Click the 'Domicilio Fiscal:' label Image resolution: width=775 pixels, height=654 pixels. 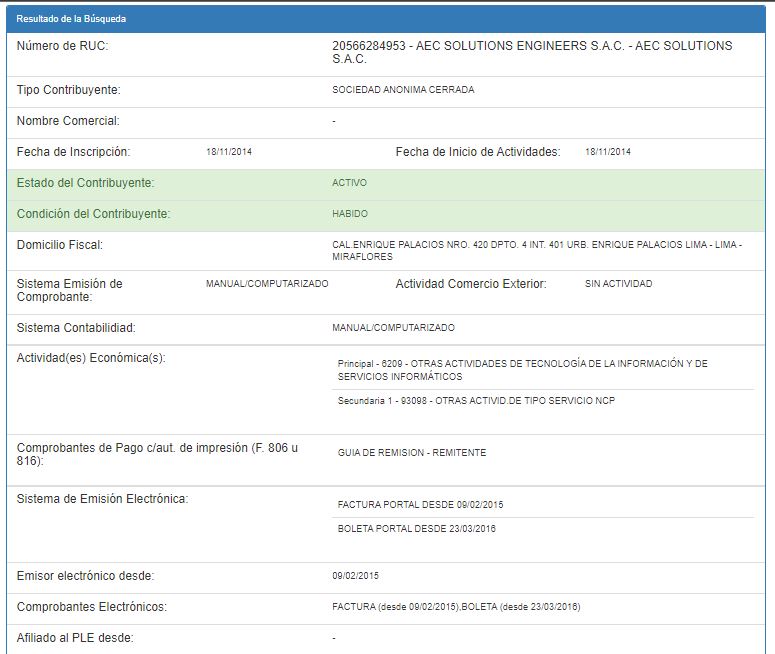[x=60, y=245]
